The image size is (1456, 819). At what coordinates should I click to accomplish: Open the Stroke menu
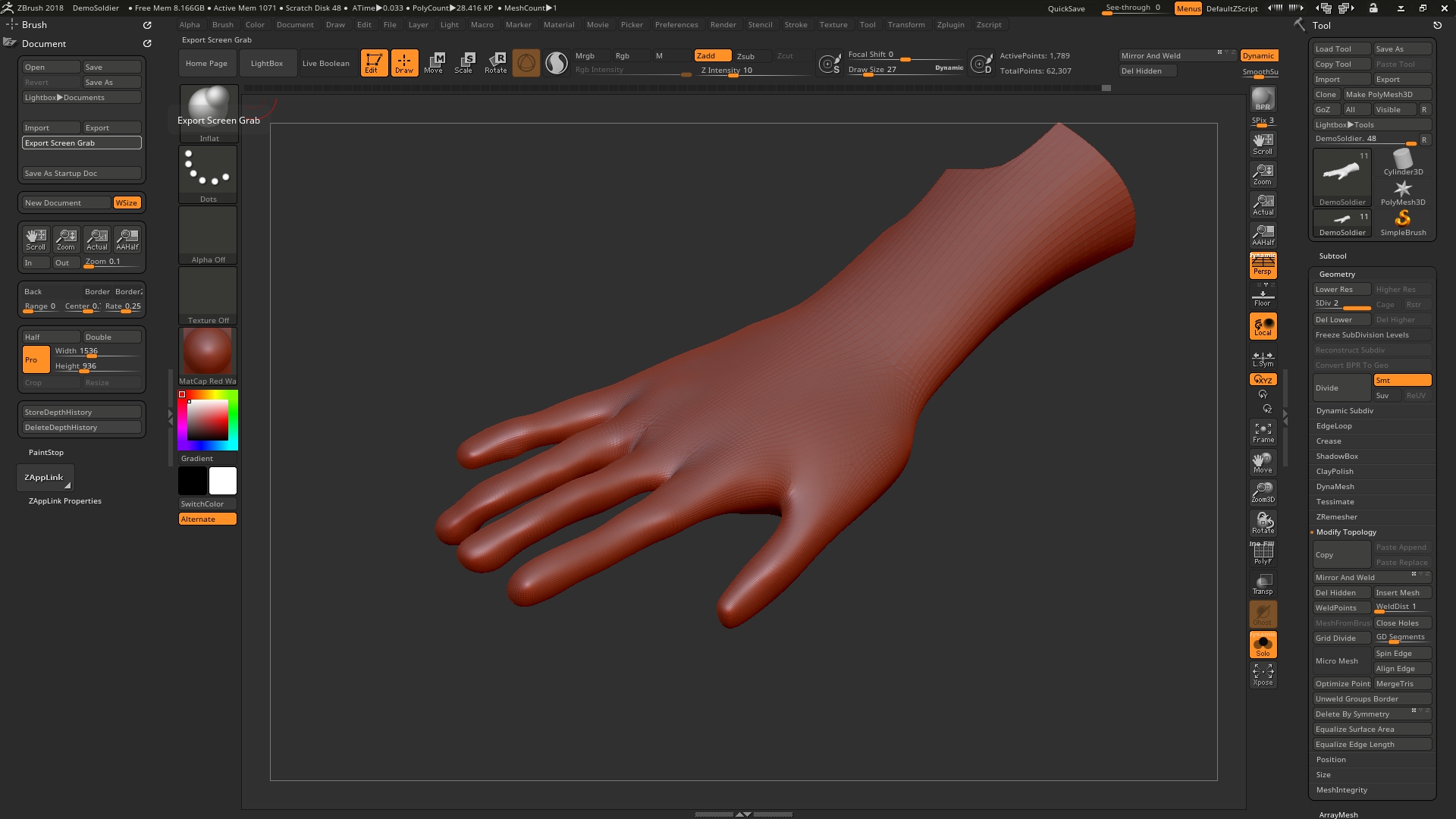pos(795,24)
